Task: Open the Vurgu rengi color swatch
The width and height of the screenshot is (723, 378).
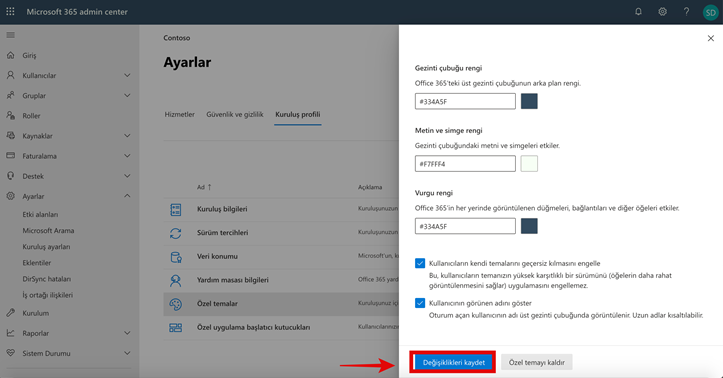Action: pyautogui.click(x=529, y=226)
